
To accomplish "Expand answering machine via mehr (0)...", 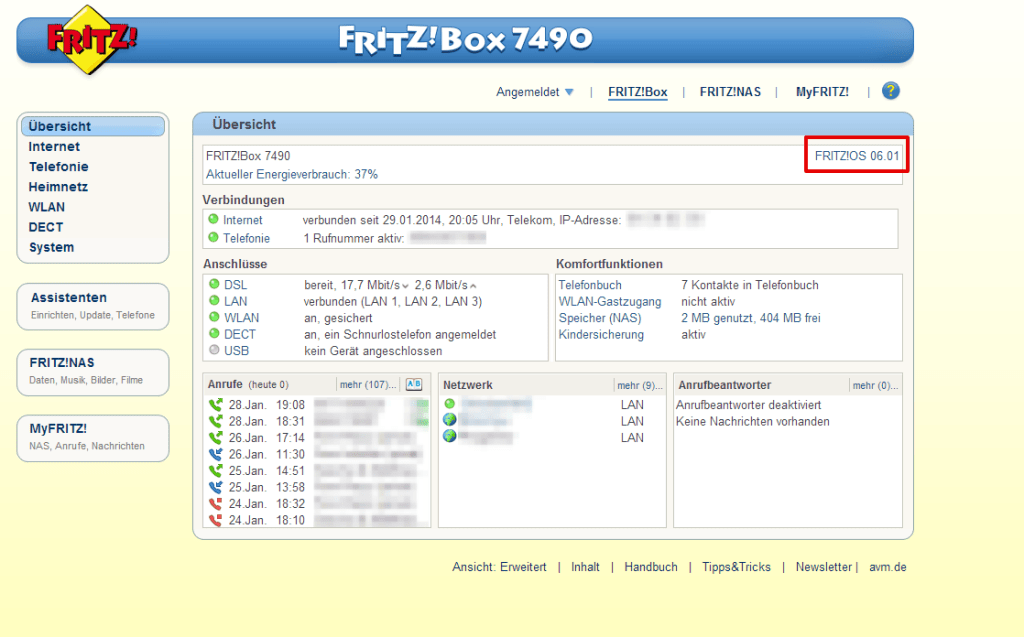I will coord(875,385).
